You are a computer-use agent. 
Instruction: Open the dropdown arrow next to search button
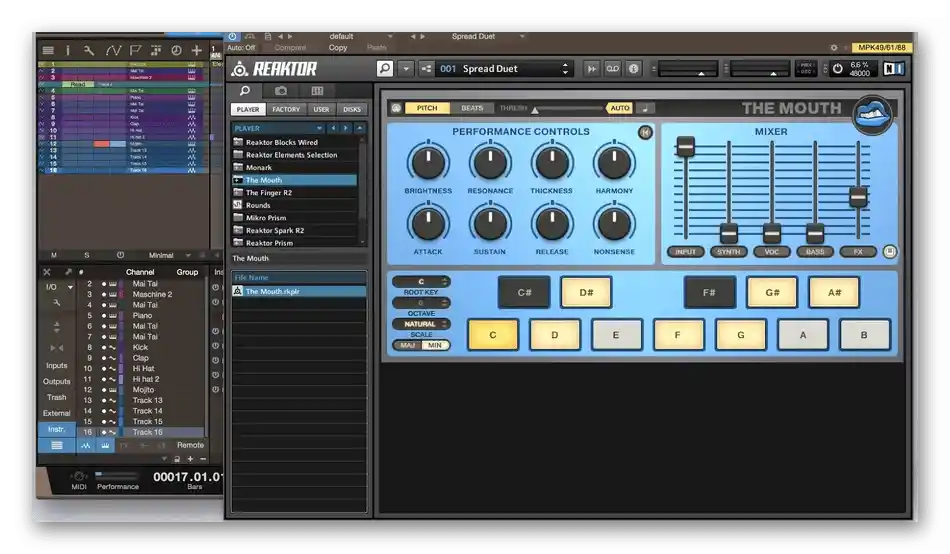[x=406, y=68]
